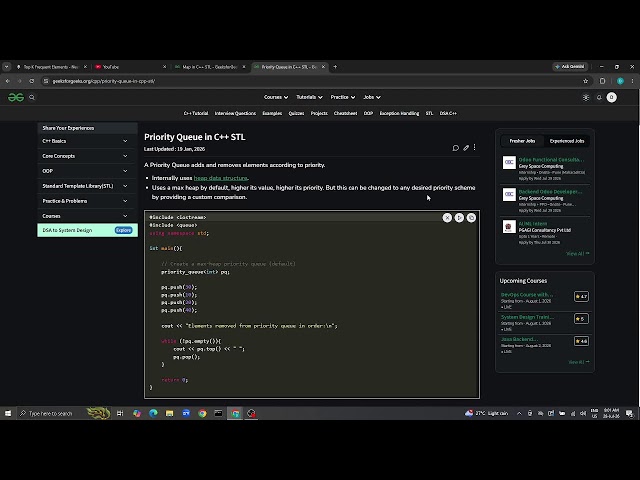This screenshot has width=640, height=480.
Task: Open the Tutorials dropdown menu
Action: point(309,97)
